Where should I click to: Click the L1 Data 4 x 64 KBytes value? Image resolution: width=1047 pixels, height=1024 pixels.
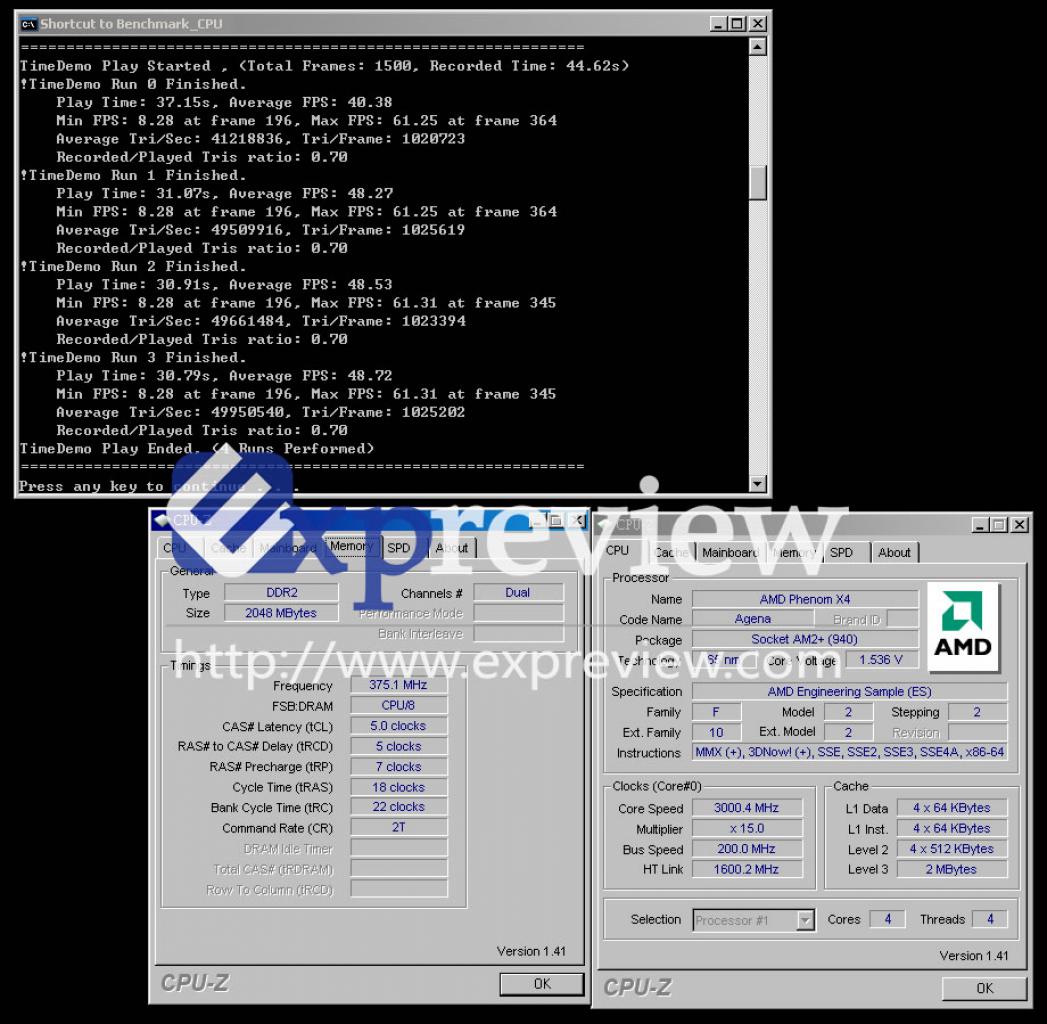click(x=952, y=808)
